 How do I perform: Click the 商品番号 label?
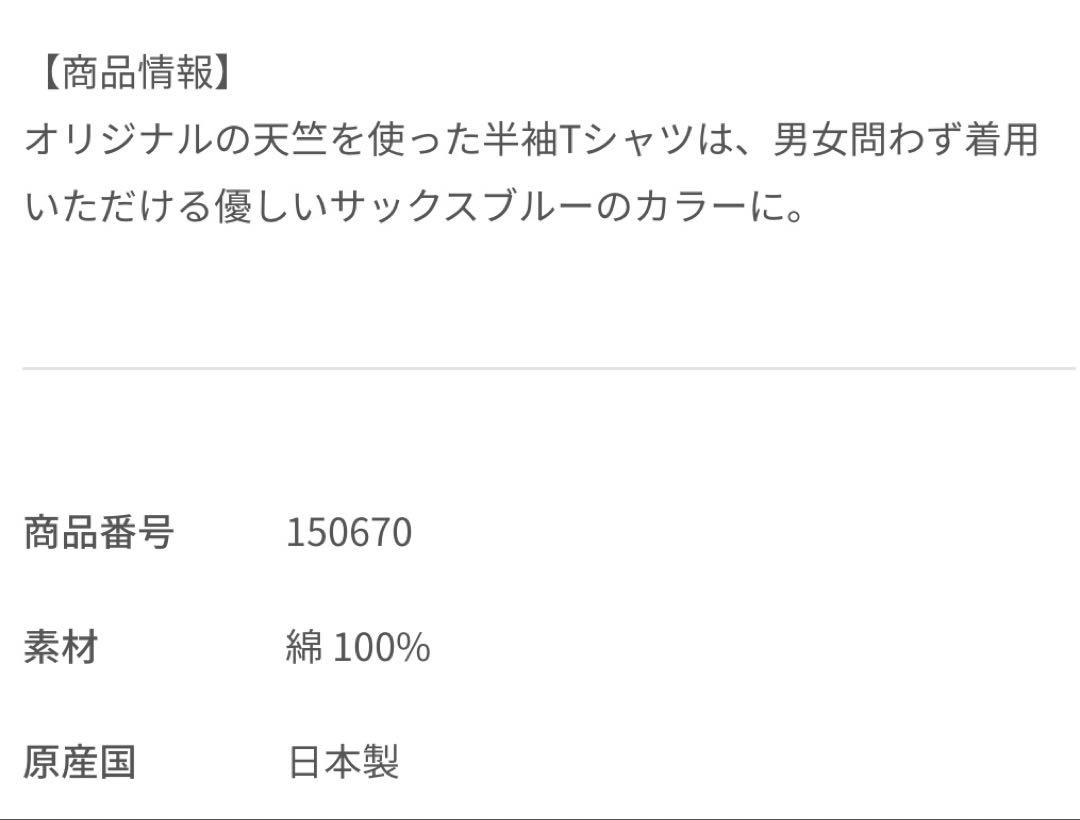coord(98,532)
